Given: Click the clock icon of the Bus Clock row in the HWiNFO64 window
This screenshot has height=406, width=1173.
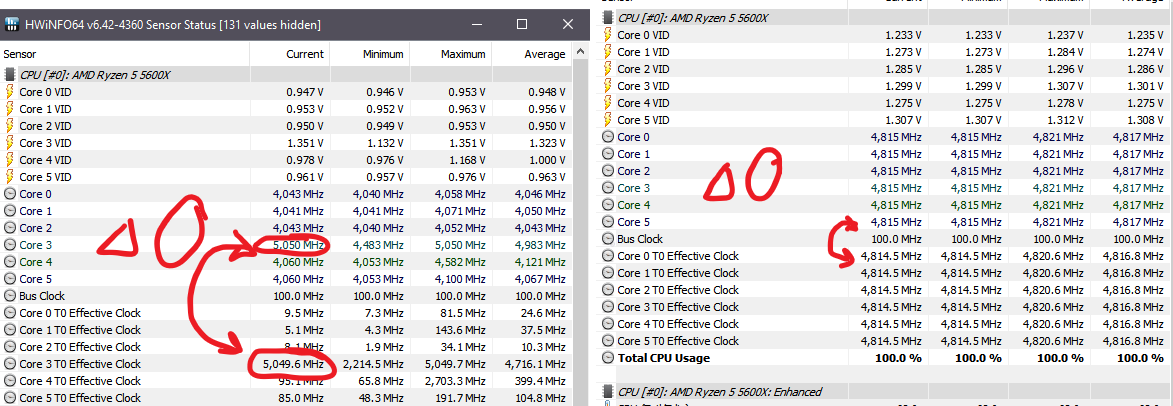Looking at the screenshot, I should 10,296.
